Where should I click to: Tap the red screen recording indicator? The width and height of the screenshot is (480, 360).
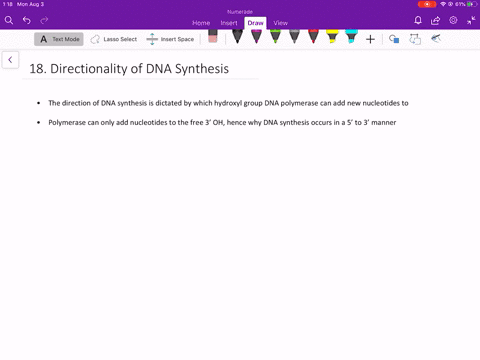(x=427, y=4)
